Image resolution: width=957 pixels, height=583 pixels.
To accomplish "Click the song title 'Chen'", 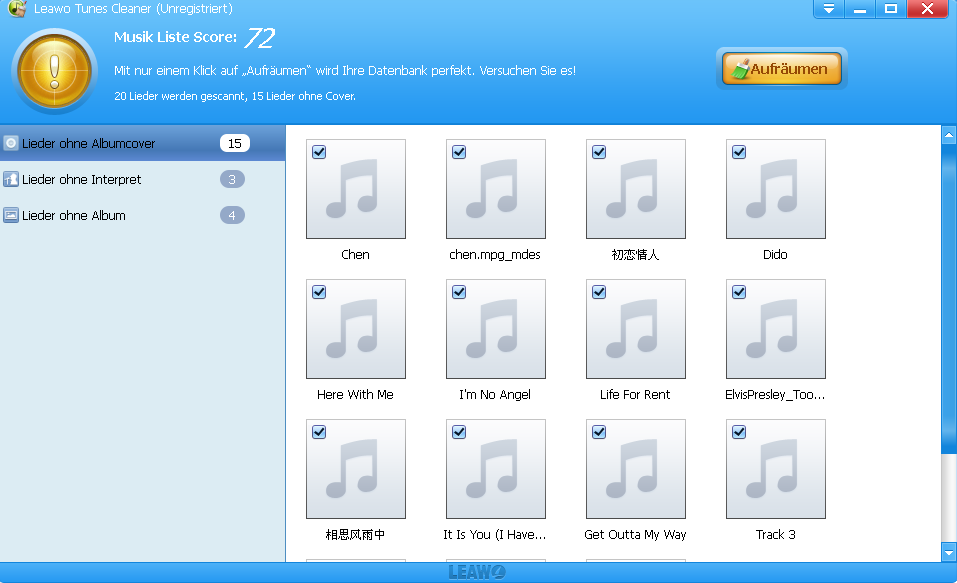I will coord(355,255).
